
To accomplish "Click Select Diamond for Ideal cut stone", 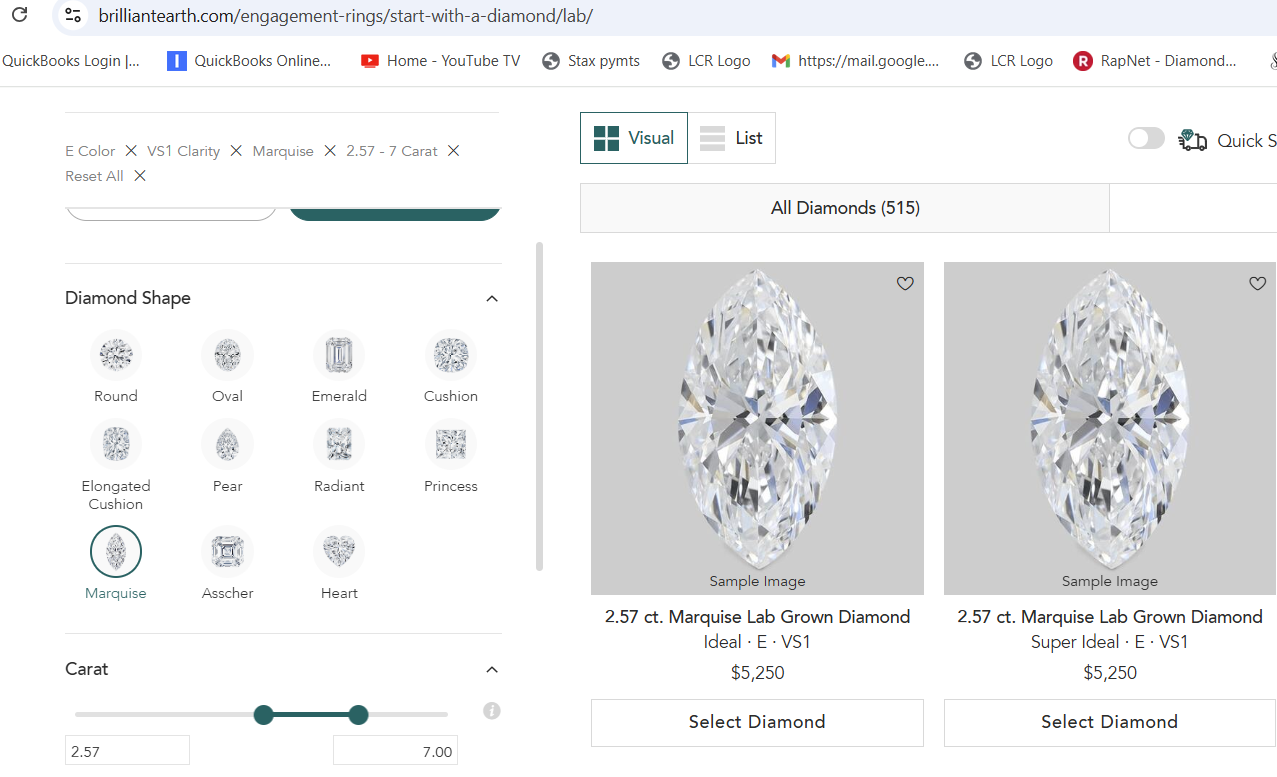I will coord(757,722).
